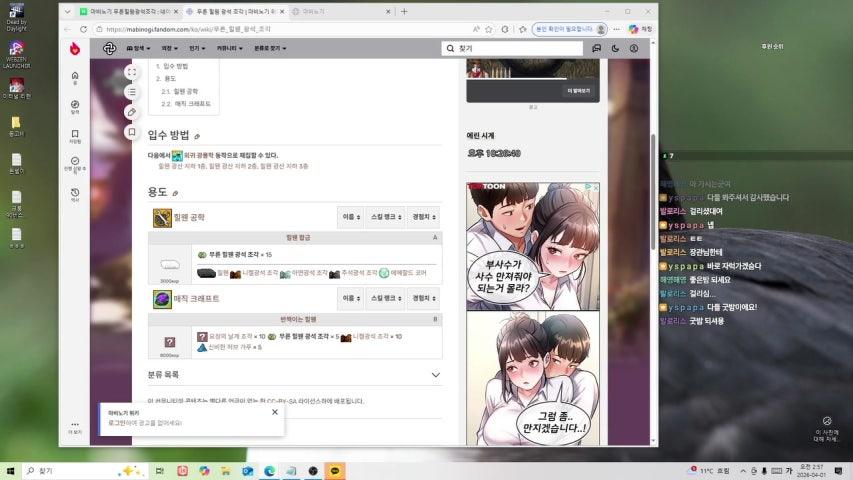This screenshot has height=480, width=853.
Task: Open a new browser tab with the plus button
Action: click(x=404, y=11)
